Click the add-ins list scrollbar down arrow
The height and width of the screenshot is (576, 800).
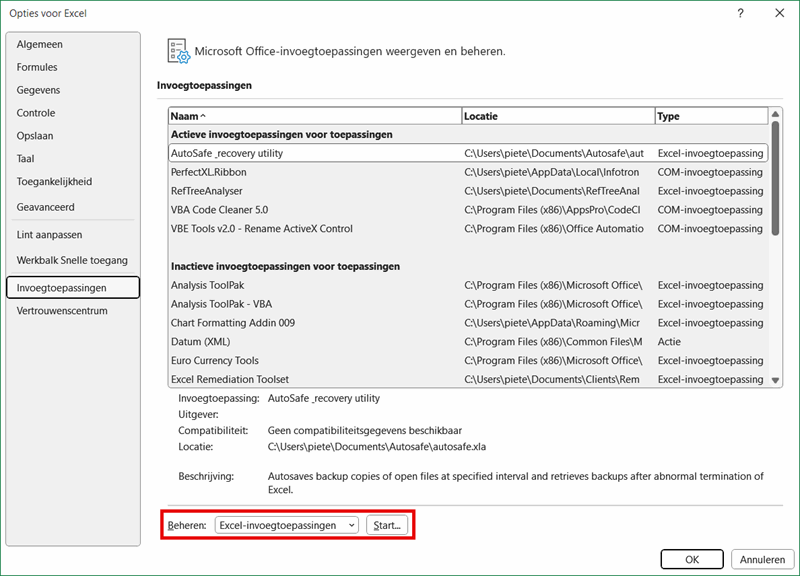pyautogui.click(x=776, y=380)
